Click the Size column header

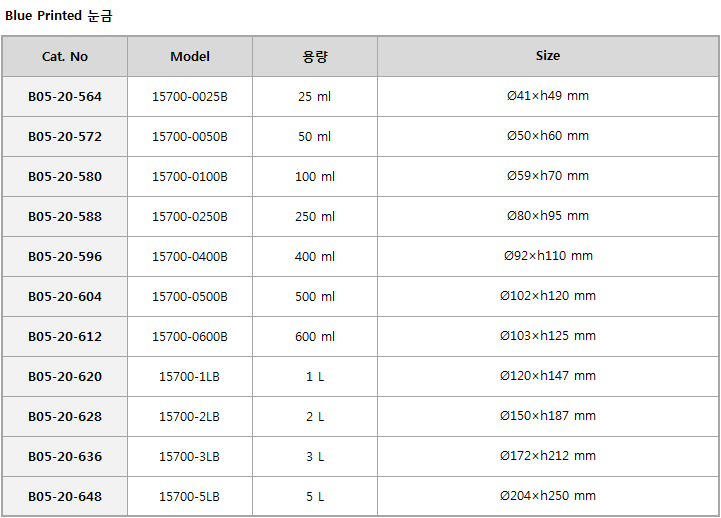[x=548, y=57]
